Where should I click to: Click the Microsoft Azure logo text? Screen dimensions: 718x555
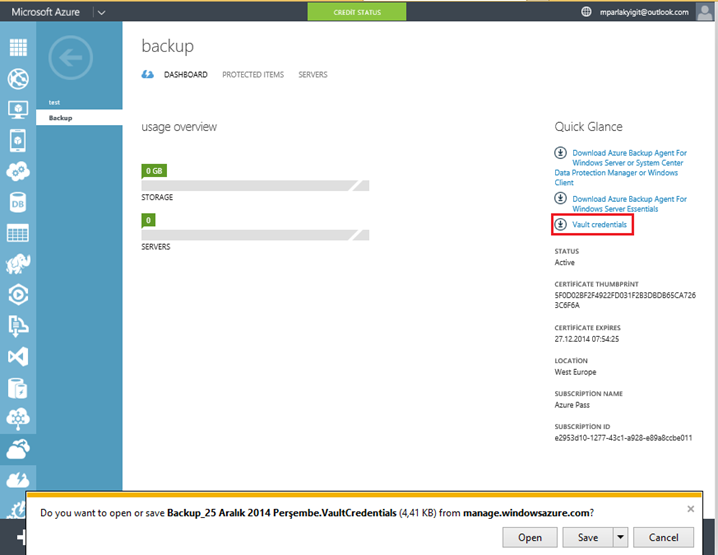point(45,12)
